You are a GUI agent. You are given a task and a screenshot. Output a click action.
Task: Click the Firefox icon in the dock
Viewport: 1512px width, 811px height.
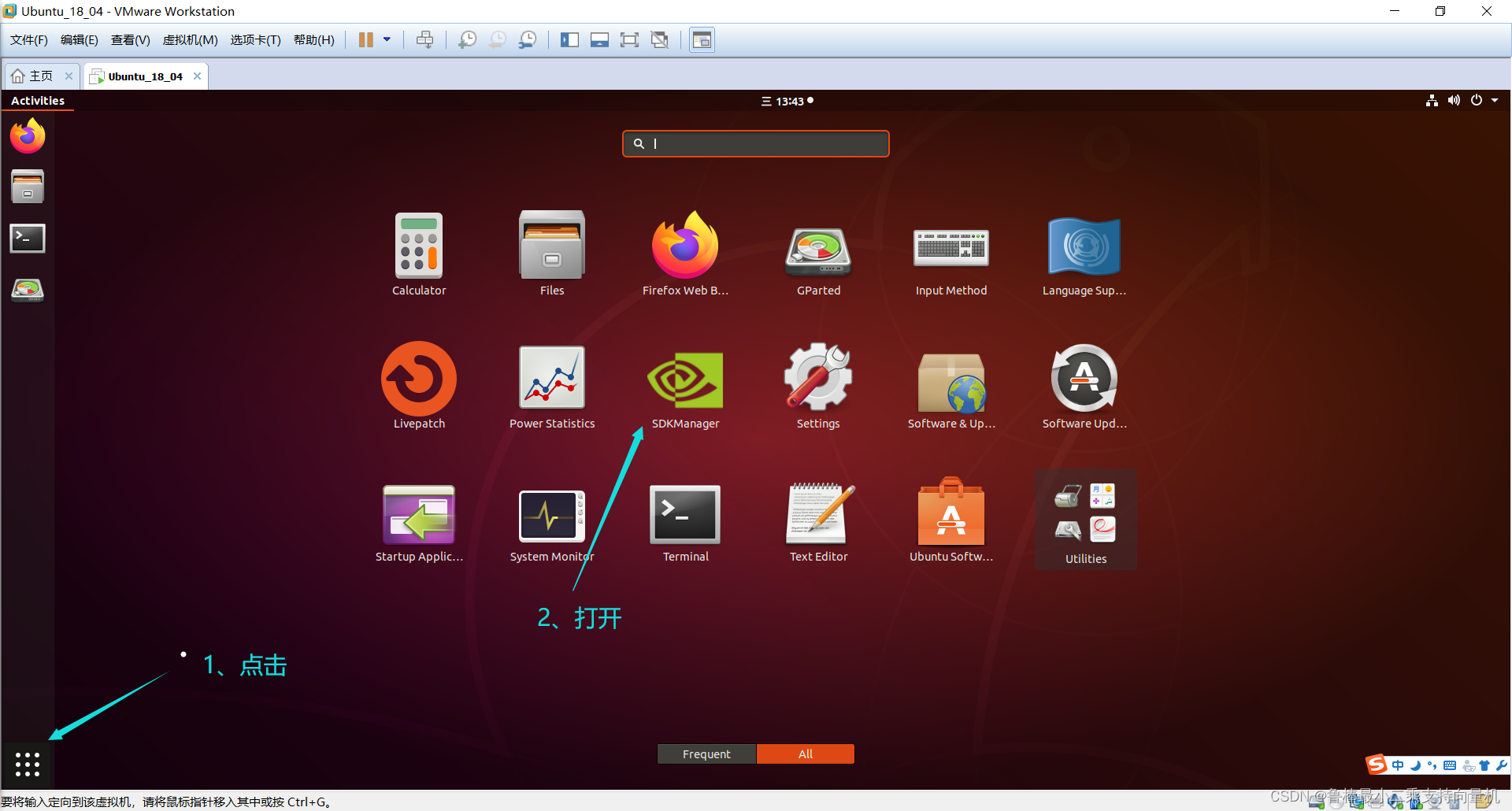pyautogui.click(x=28, y=136)
